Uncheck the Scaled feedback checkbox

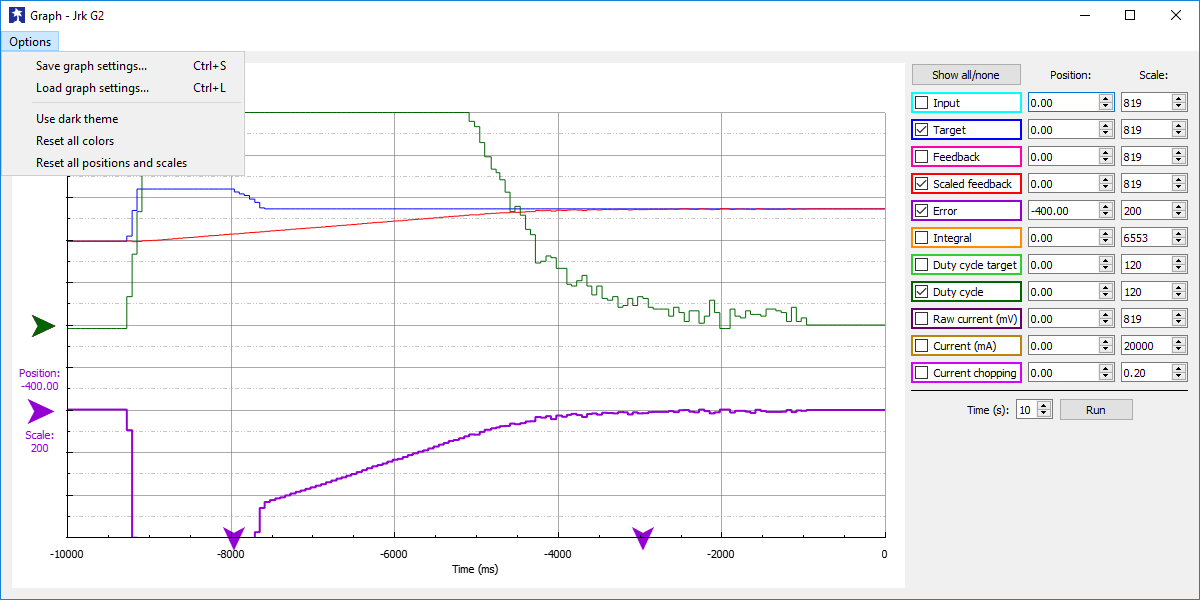pyautogui.click(x=921, y=184)
